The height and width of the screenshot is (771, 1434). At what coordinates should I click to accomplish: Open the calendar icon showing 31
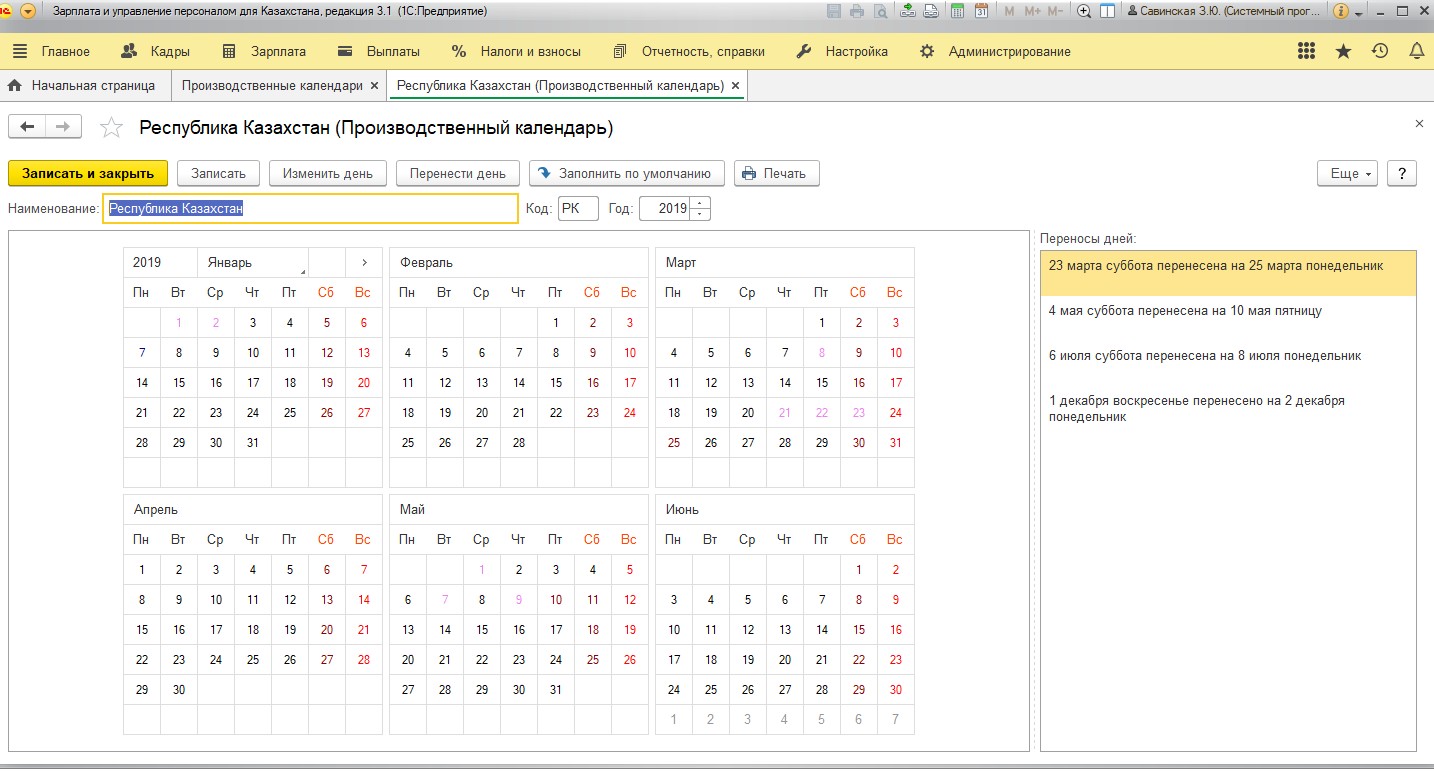[981, 11]
